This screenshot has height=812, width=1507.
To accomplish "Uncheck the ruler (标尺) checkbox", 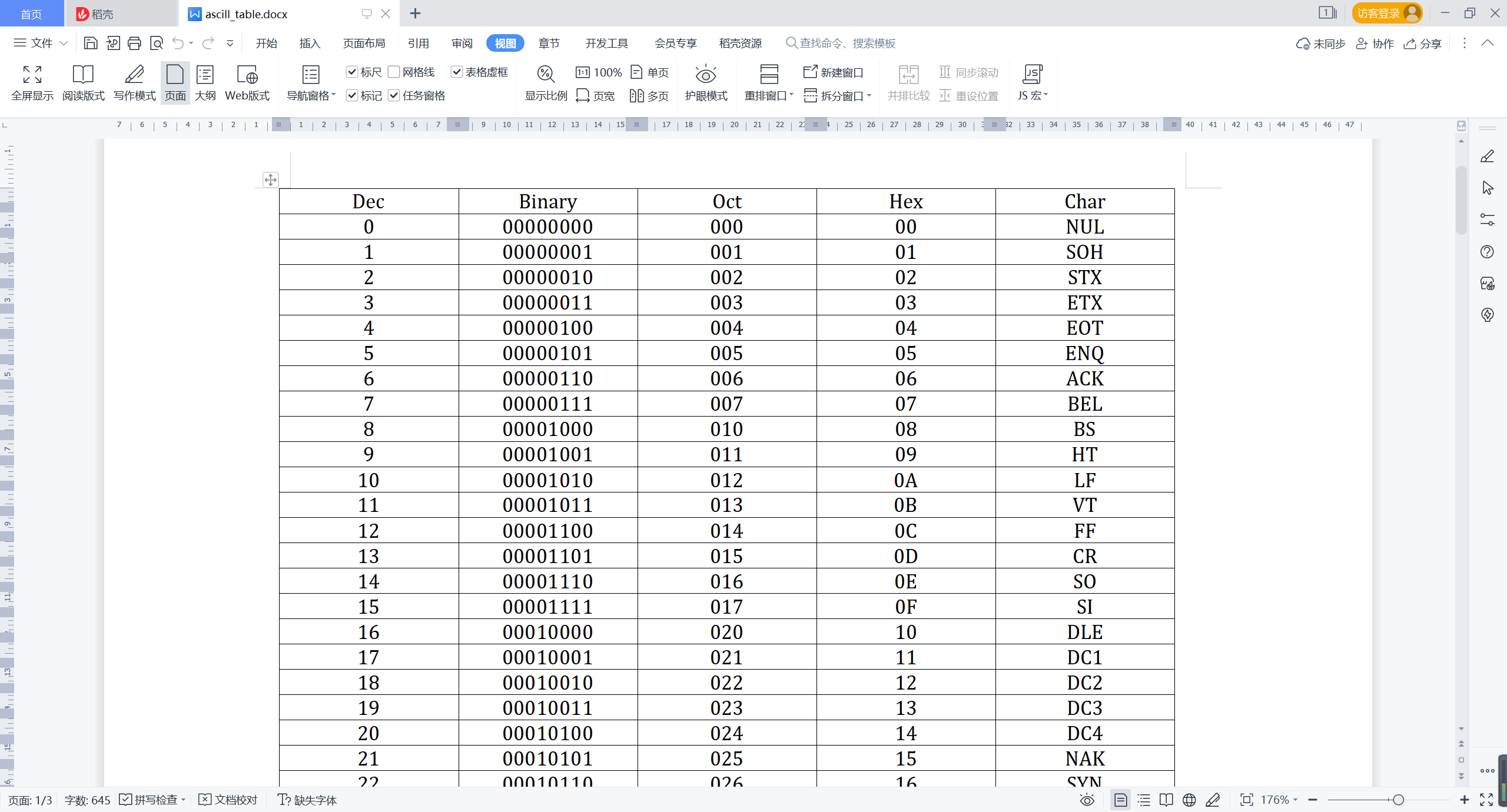I will [352, 72].
